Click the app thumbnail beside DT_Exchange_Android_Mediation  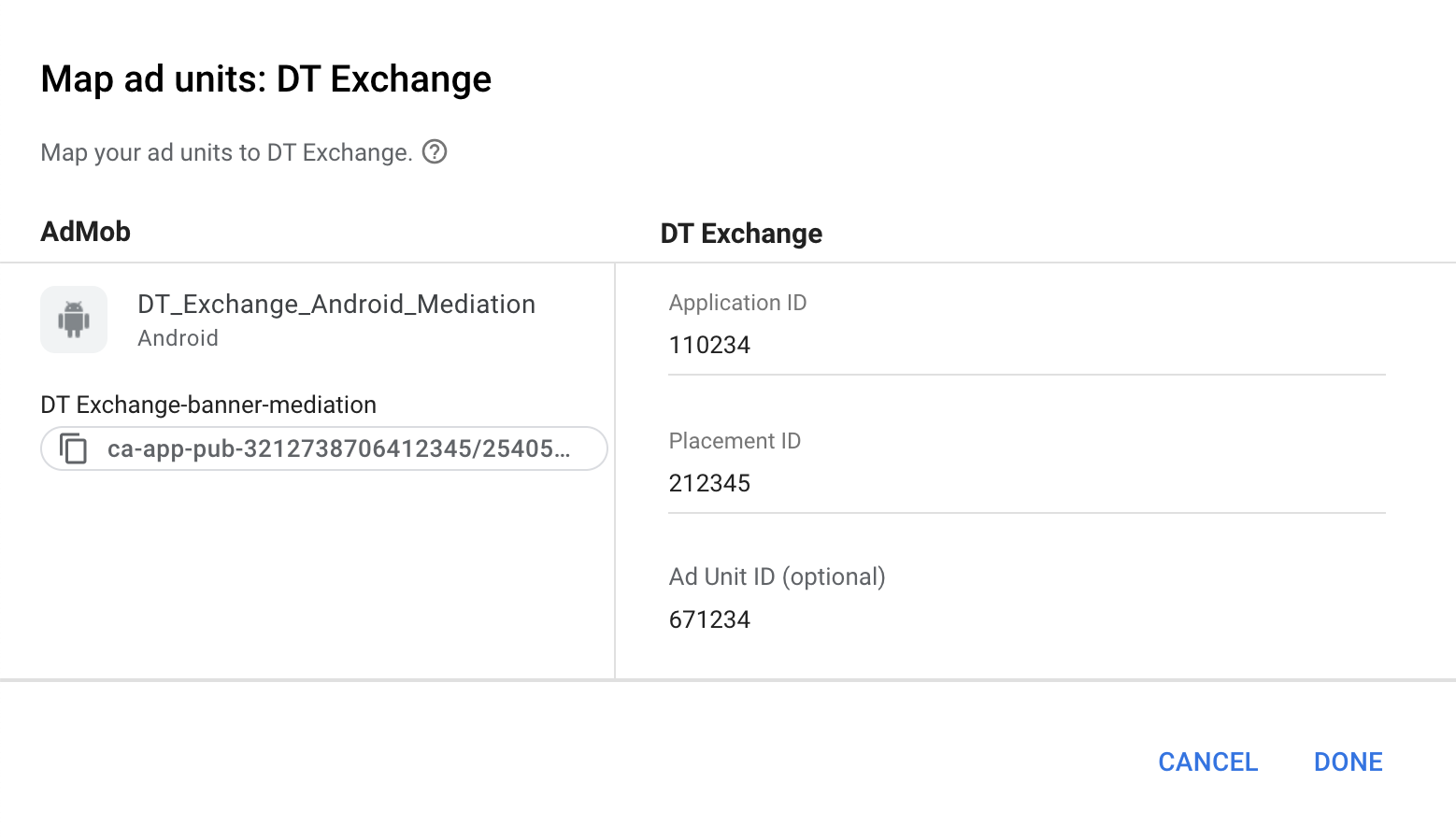coord(73,320)
